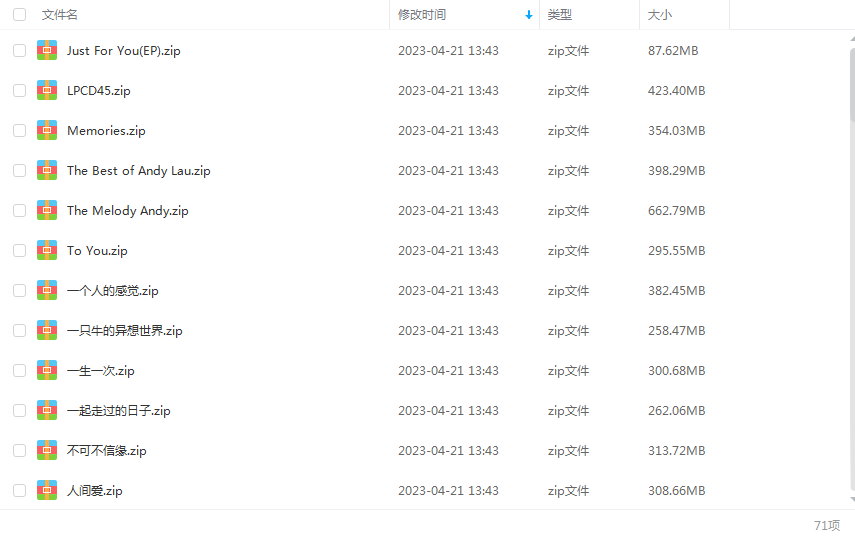Open file 一个人的感觉.zip
The width and height of the screenshot is (855, 541).
[x=113, y=291]
